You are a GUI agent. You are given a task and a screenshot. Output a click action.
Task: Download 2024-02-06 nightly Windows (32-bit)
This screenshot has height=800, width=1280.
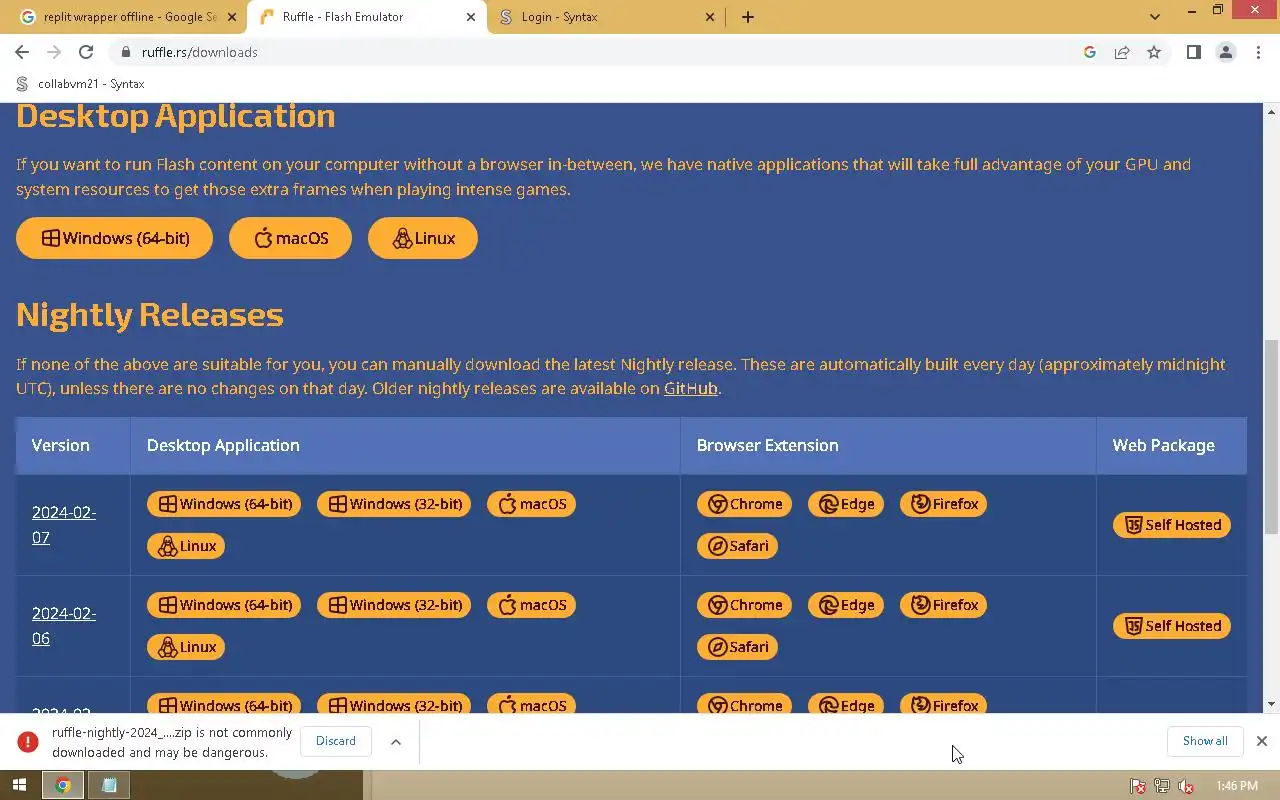coord(394,605)
